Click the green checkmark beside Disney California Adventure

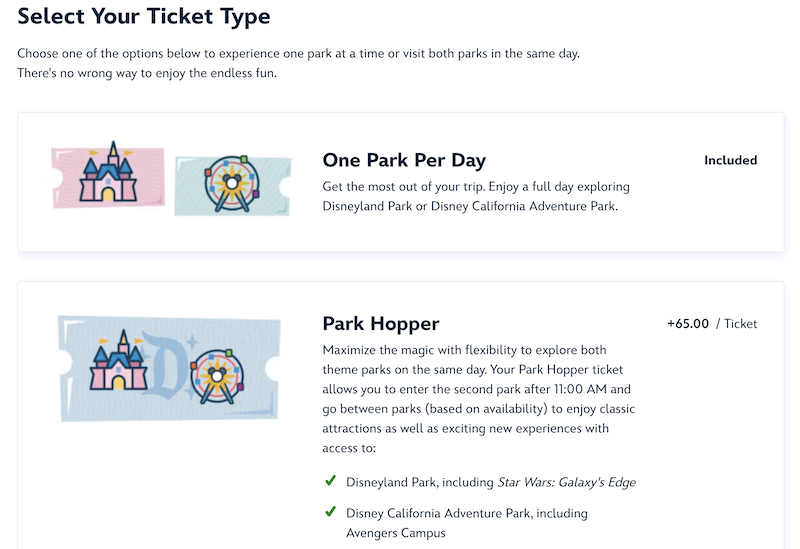[331, 512]
